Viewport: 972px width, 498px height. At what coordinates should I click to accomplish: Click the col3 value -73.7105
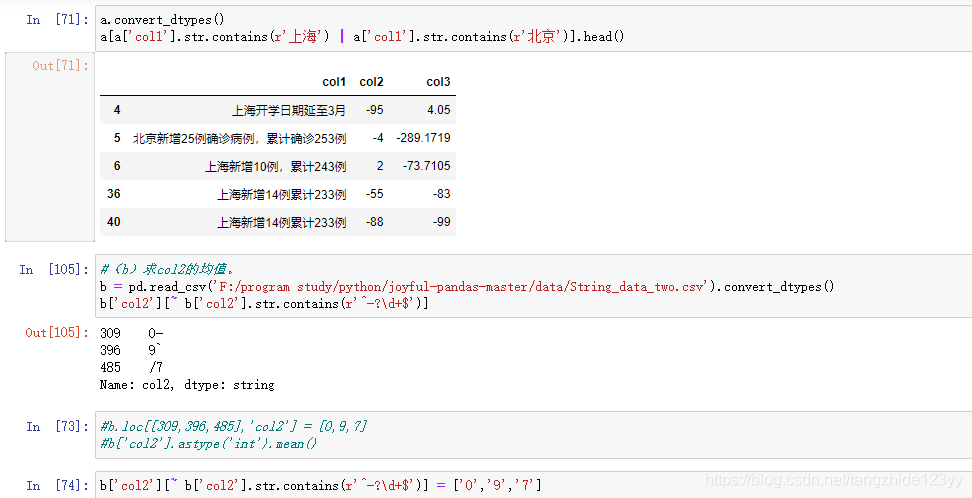[x=426, y=166]
